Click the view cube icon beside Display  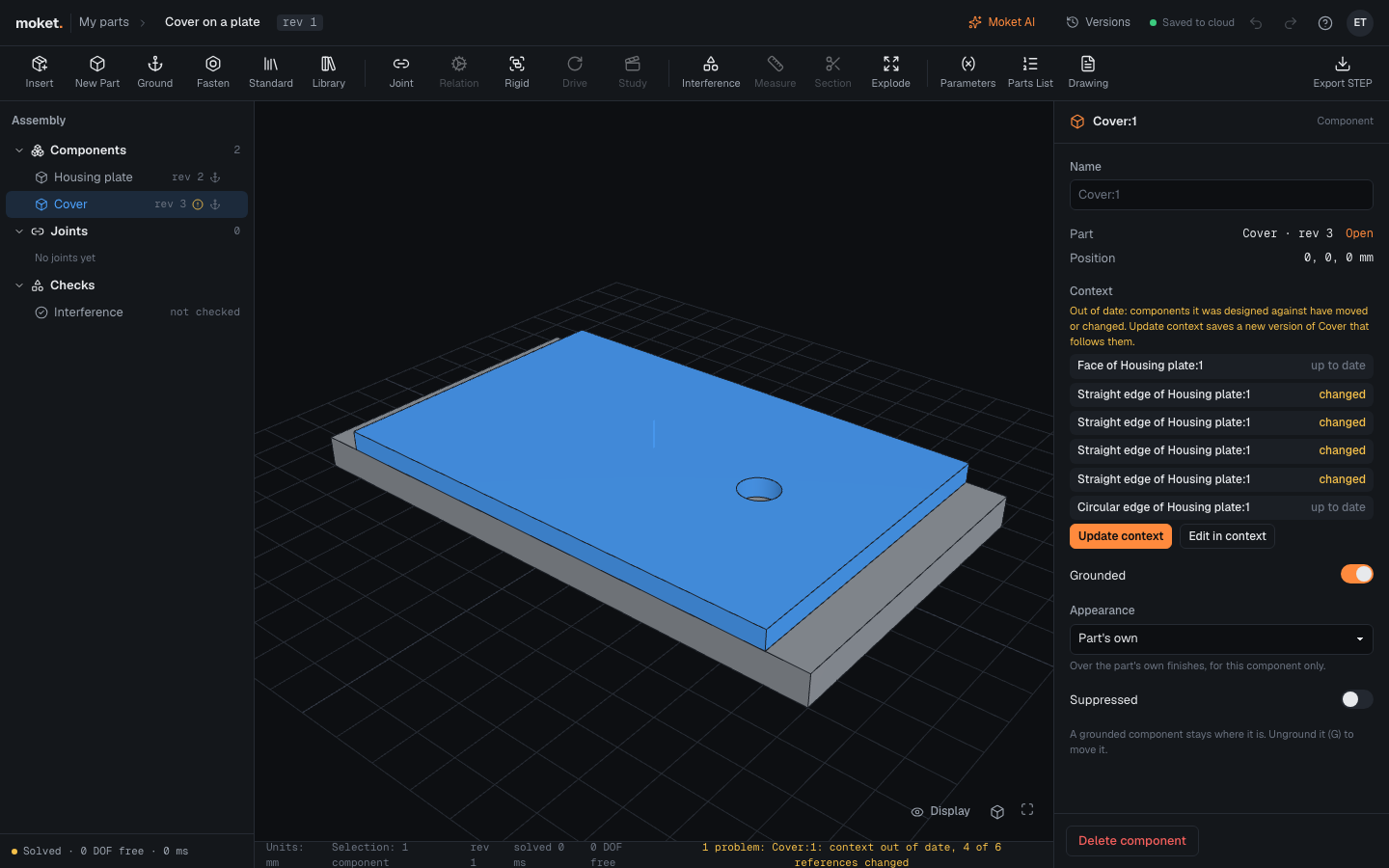[x=997, y=811]
